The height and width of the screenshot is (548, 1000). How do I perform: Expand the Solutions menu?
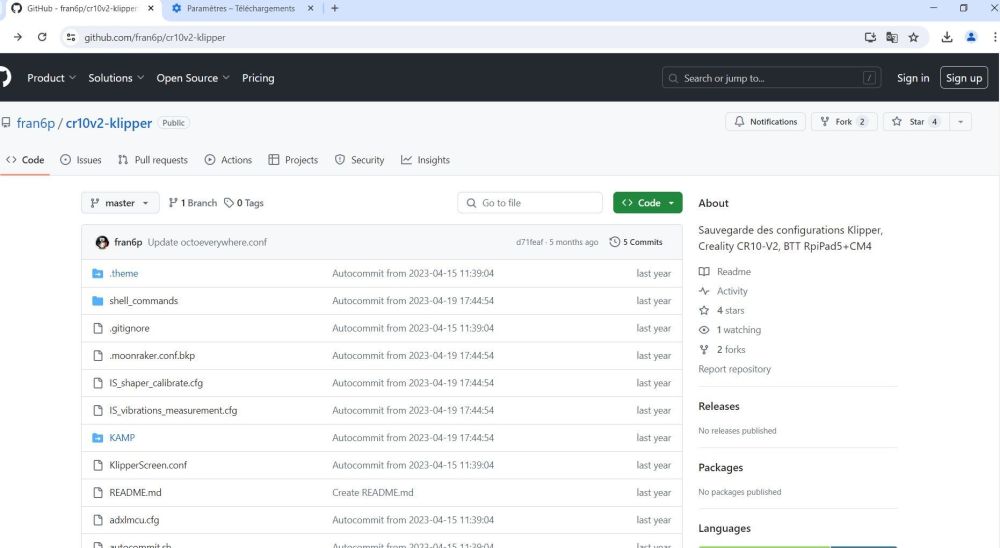(116, 78)
